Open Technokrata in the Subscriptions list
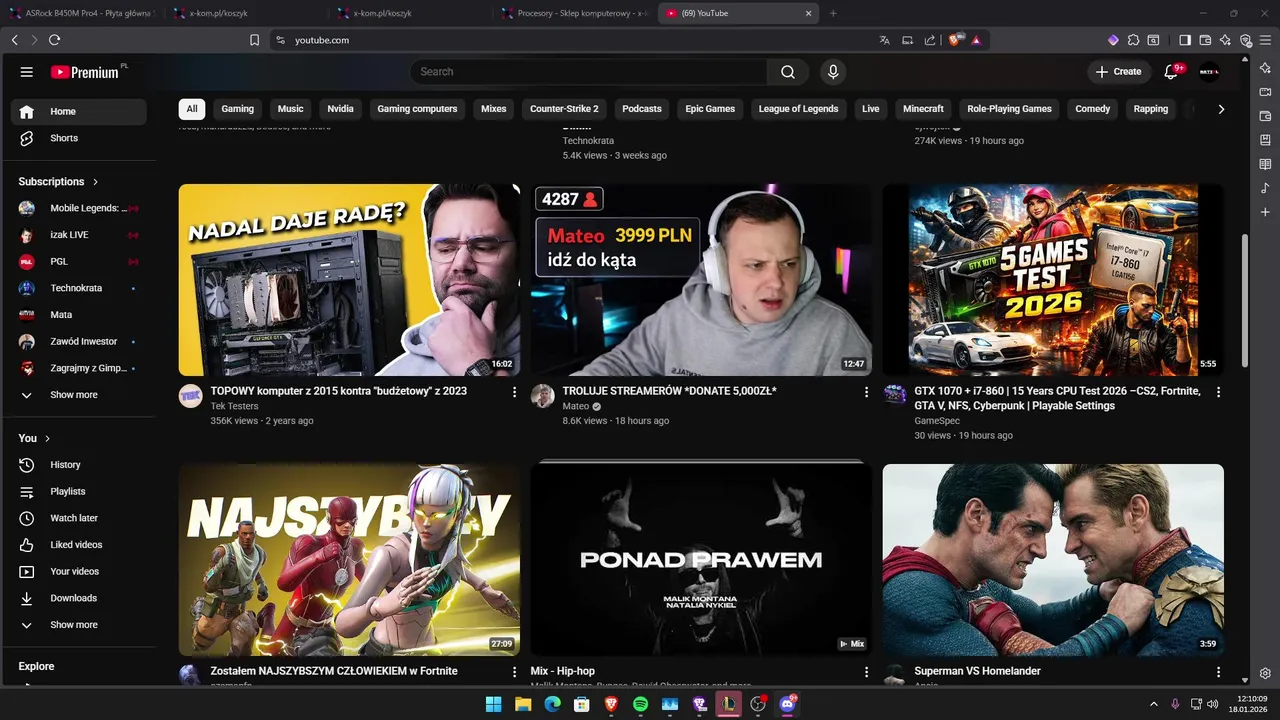 [79, 288]
